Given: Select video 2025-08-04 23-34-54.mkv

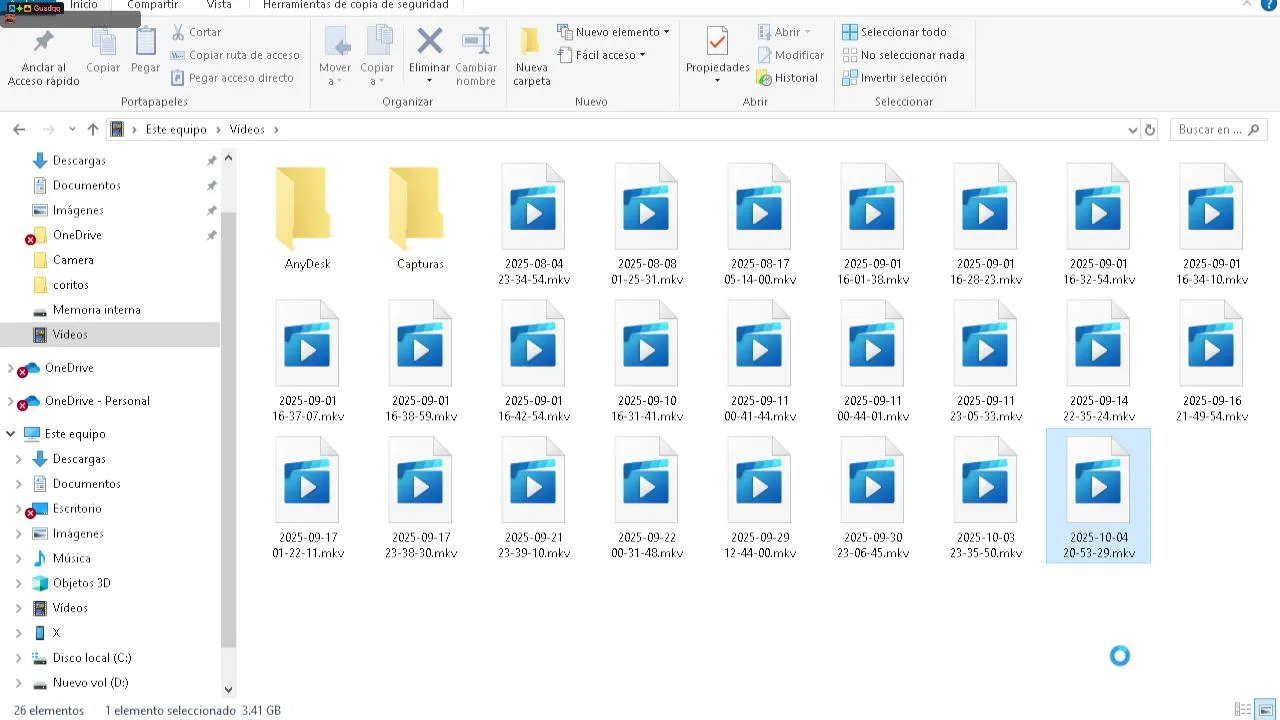Looking at the screenshot, I should point(534,225).
